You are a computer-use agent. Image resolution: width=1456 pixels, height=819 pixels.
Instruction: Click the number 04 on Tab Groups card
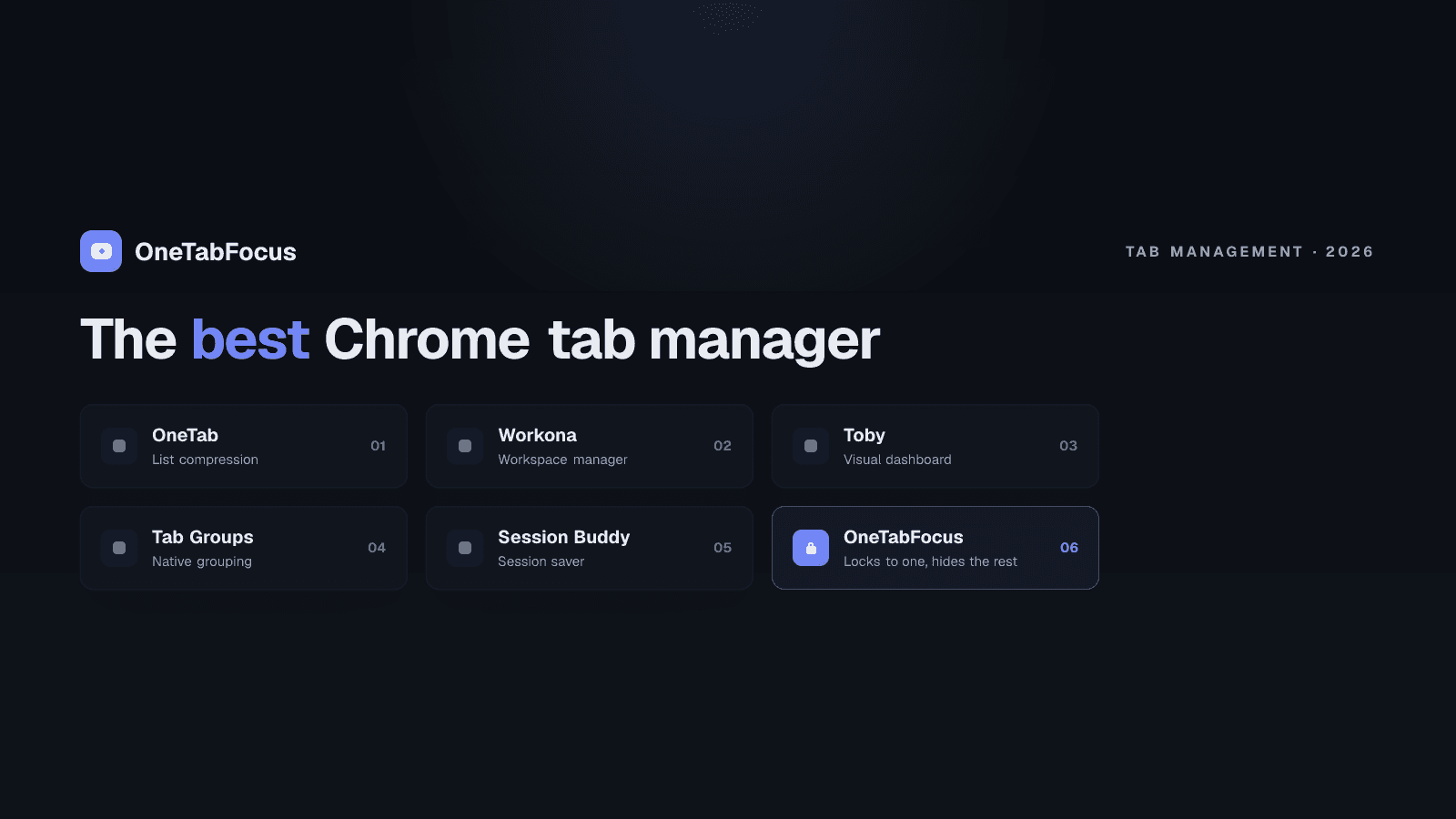(377, 548)
